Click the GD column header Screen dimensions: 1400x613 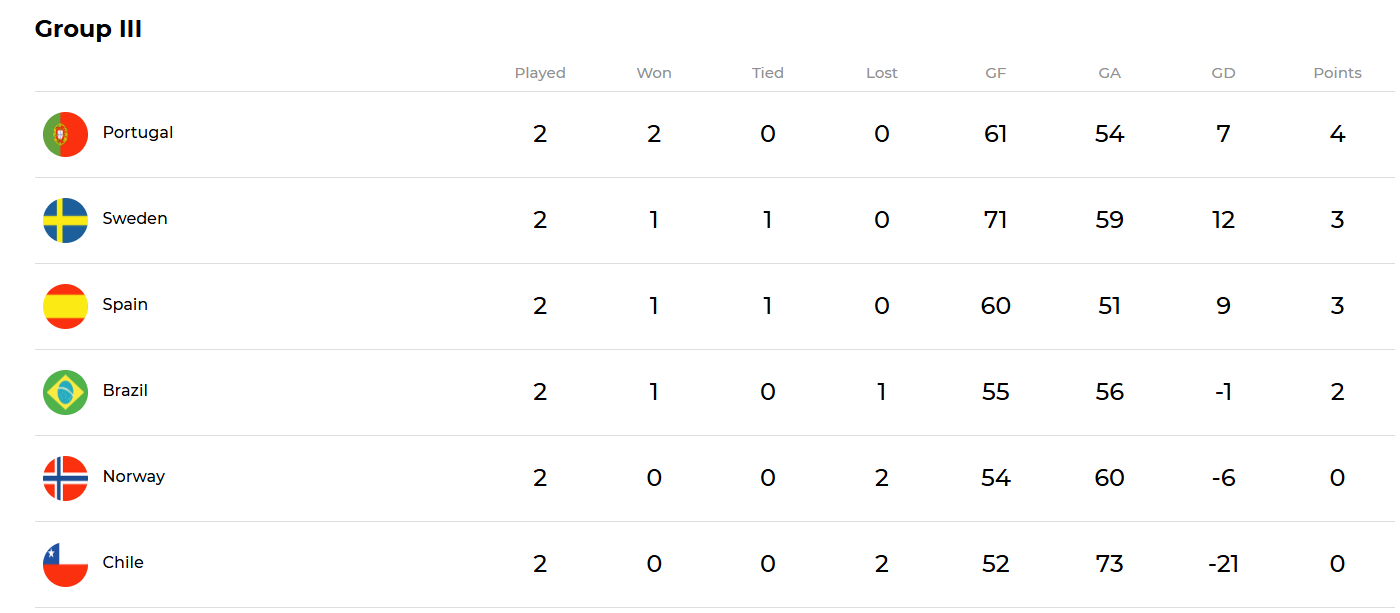click(x=1224, y=73)
